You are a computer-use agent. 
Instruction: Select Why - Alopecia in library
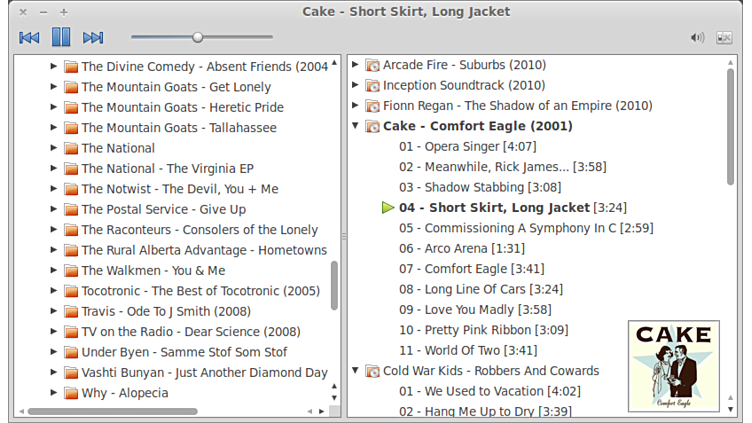(125, 393)
